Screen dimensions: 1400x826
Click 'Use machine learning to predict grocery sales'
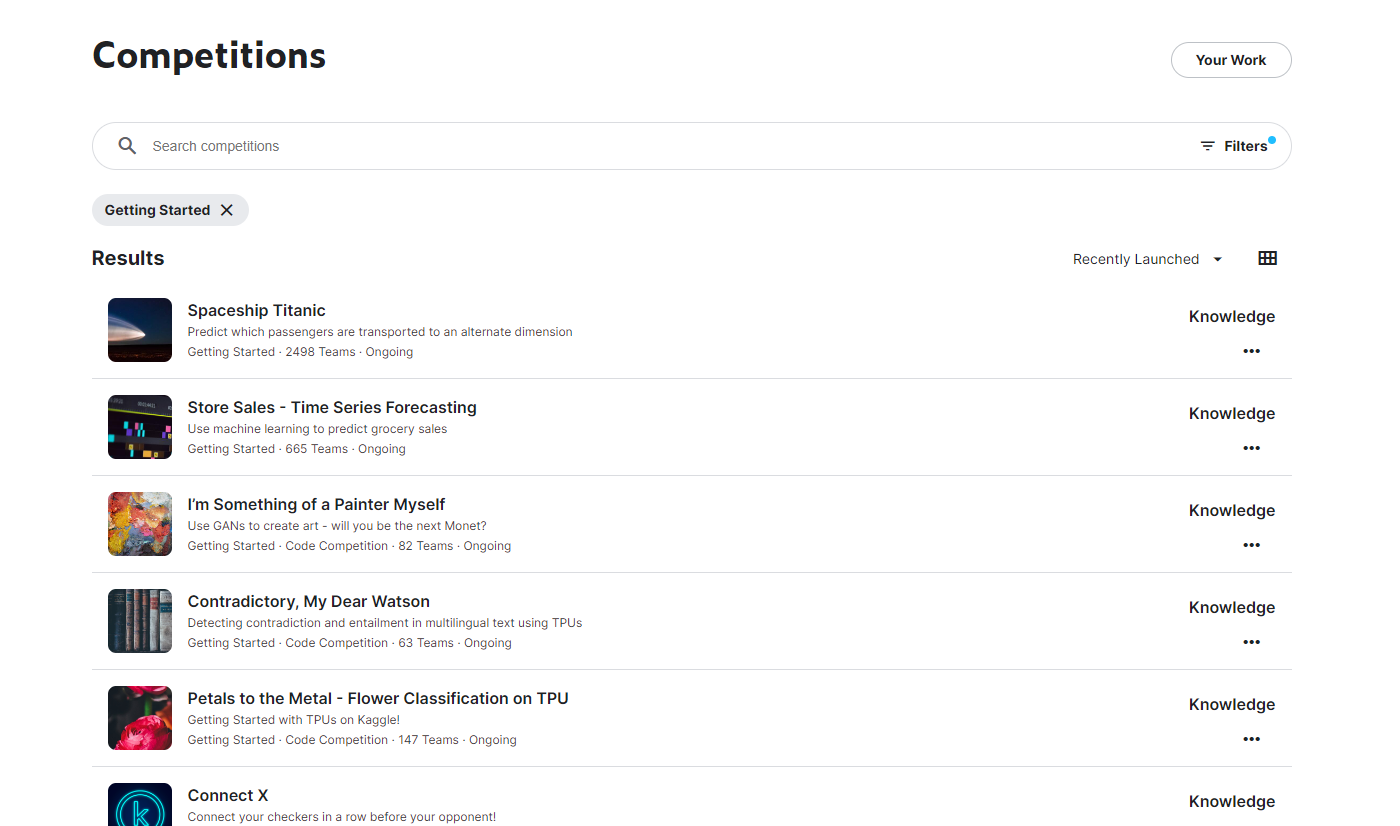coord(317,429)
